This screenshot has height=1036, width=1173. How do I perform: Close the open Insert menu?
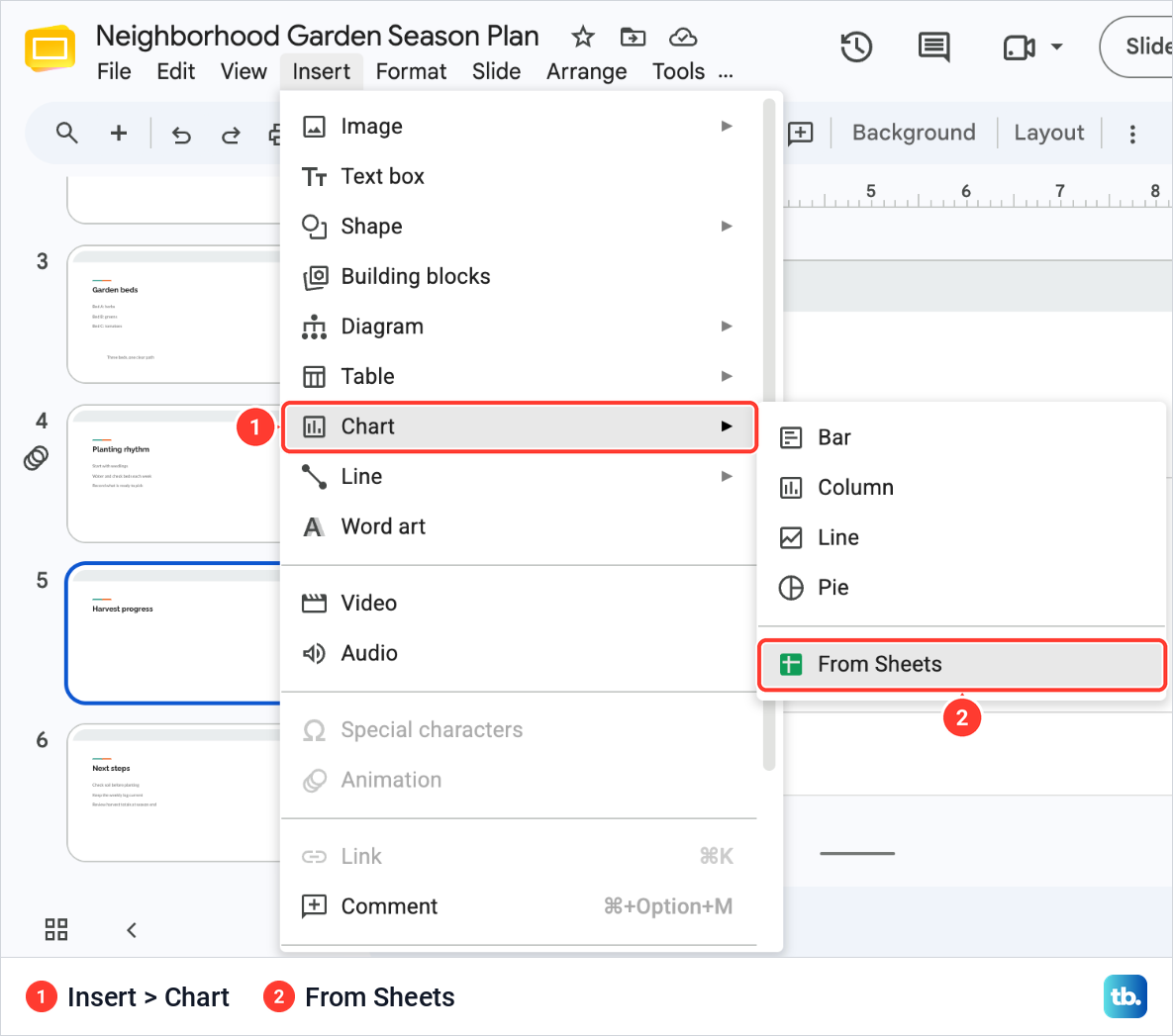(321, 72)
